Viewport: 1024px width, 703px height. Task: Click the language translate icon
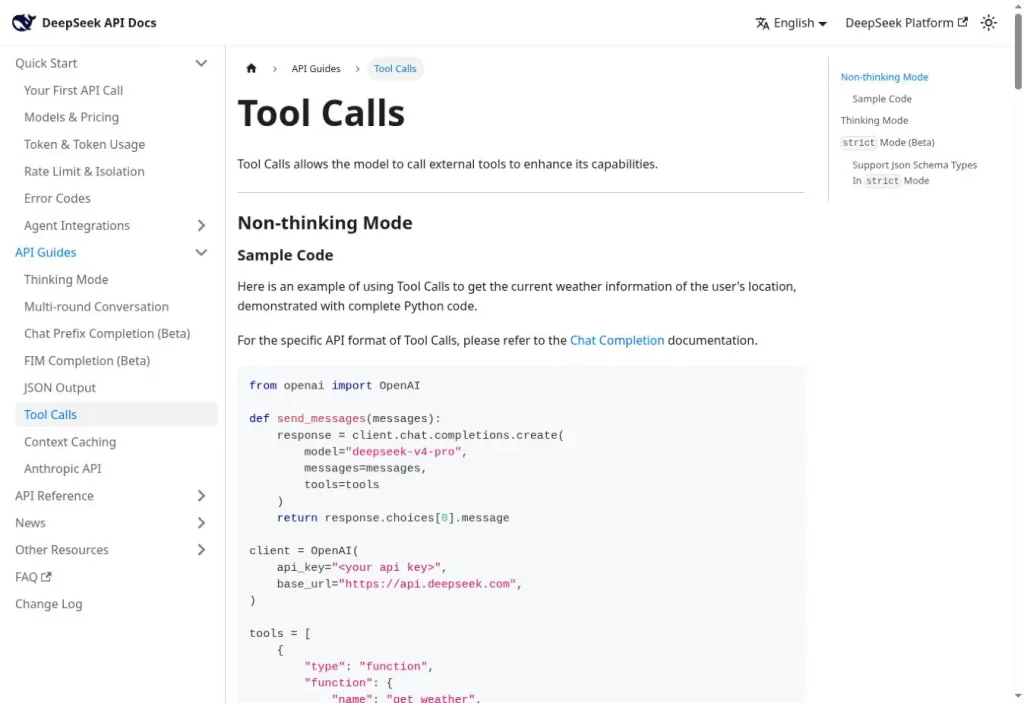[x=762, y=24]
